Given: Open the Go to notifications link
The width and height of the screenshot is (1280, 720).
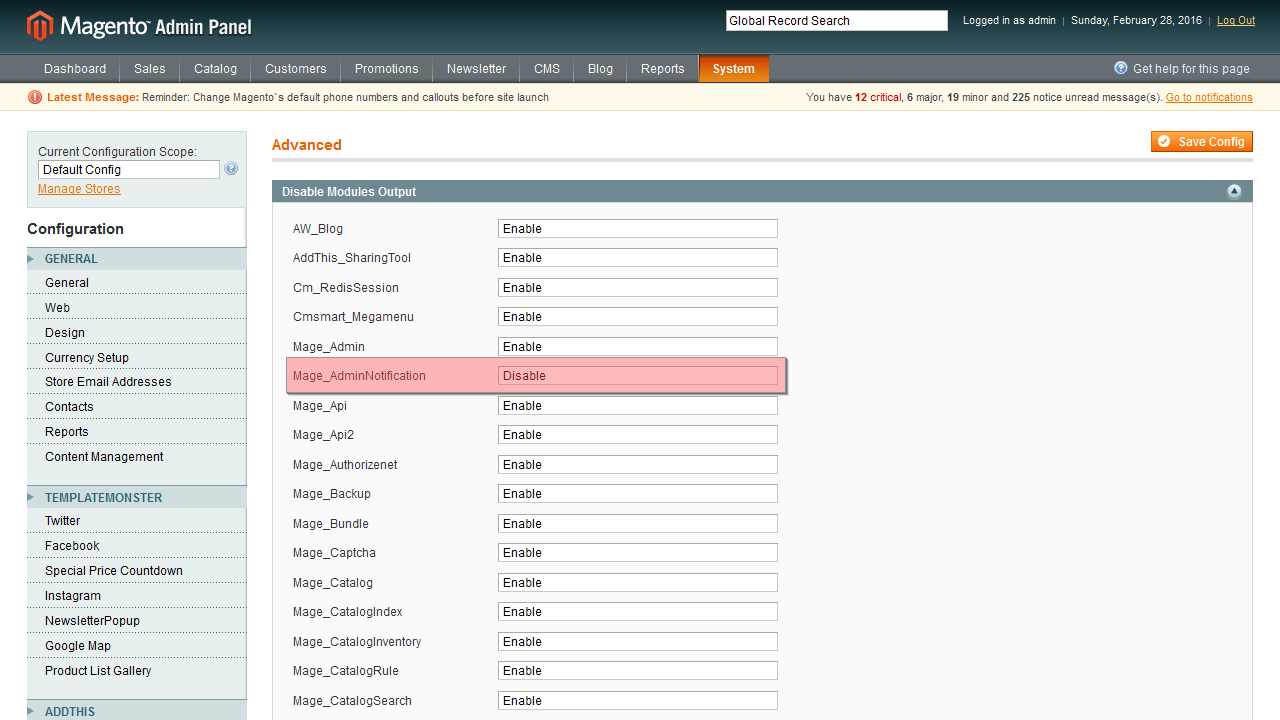Looking at the screenshot, I should (x=1209, y=98).
